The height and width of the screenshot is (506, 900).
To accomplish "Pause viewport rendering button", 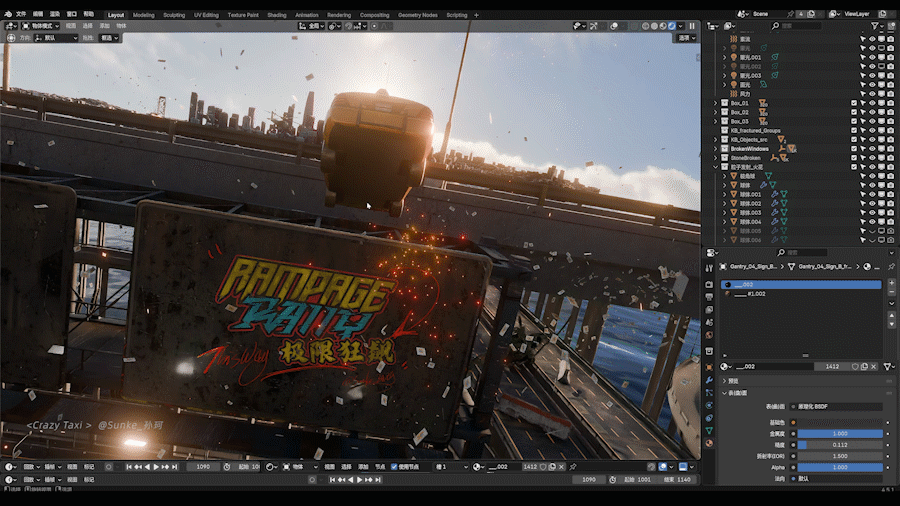I will click(x=692, y=26).
